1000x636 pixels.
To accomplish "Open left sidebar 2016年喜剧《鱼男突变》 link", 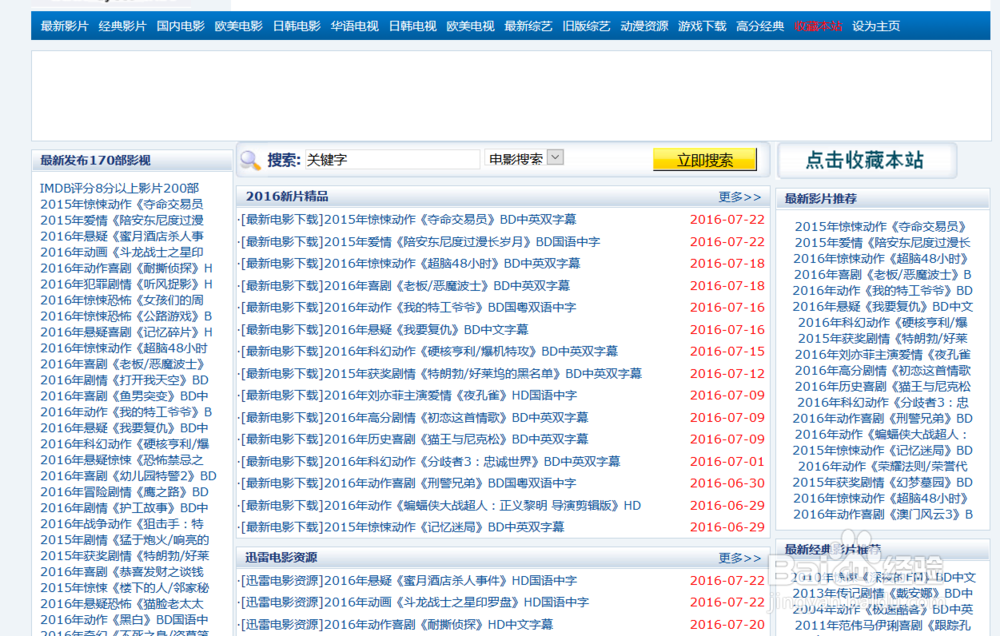I will [124, 396].
